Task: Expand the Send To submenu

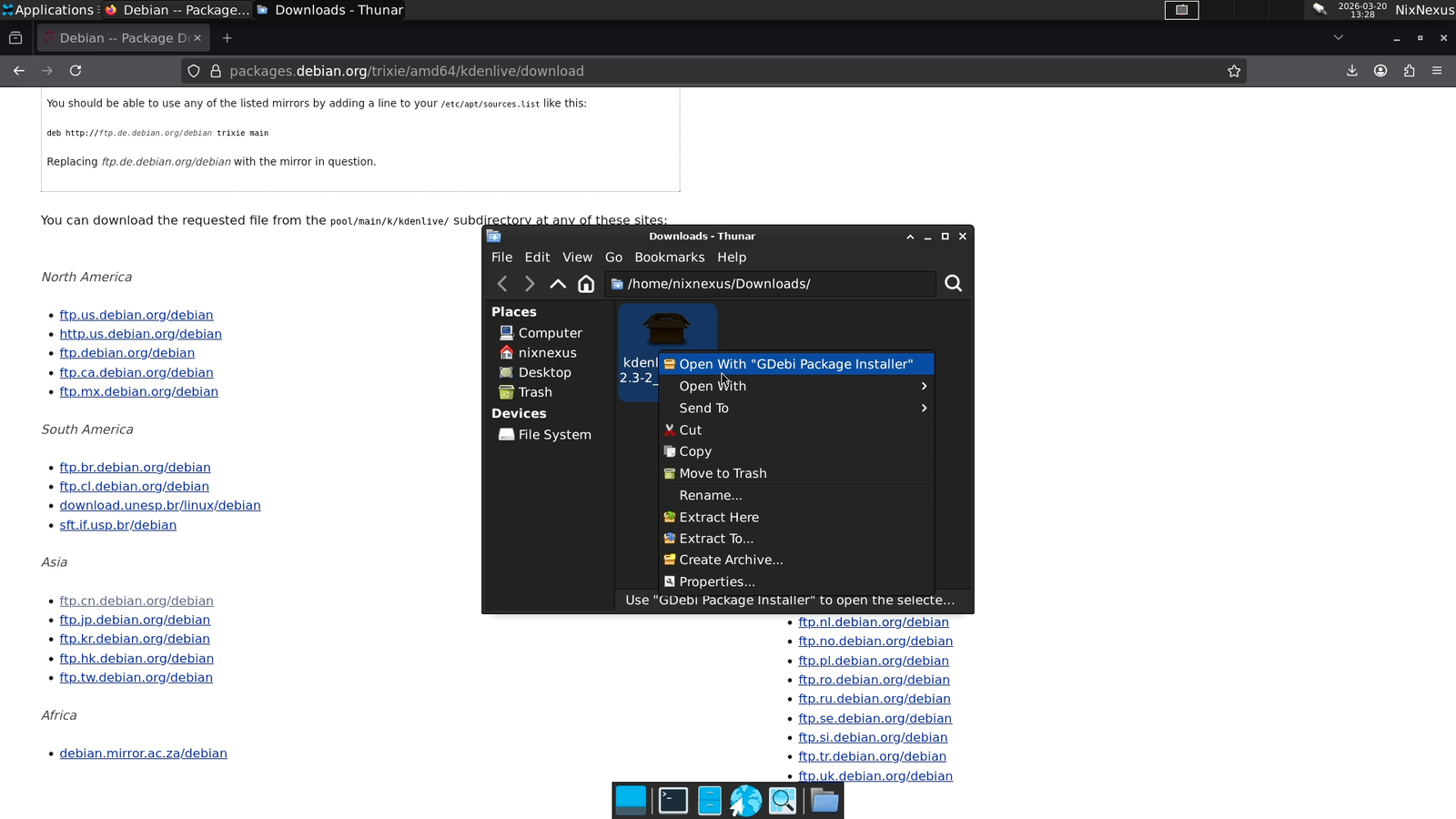Action: pos(796,408)
